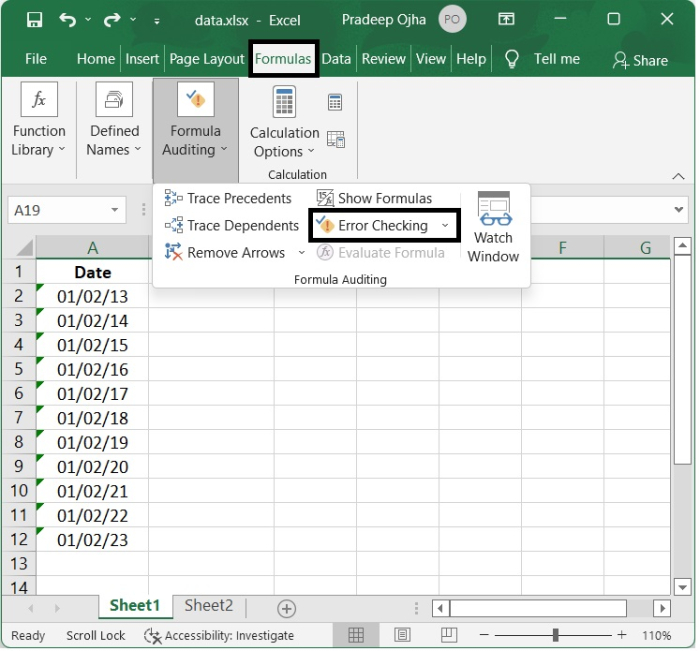Screen dimensions: 700x651
Task: Expand the Error Checking dropdown arrow
Action: point(445,225)
